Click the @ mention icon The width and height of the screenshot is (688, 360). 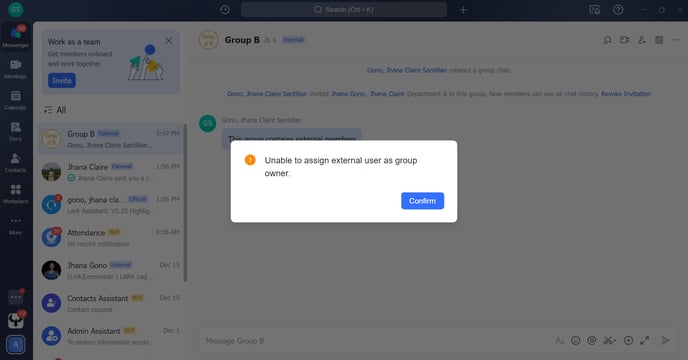click(x=591, y=341)
